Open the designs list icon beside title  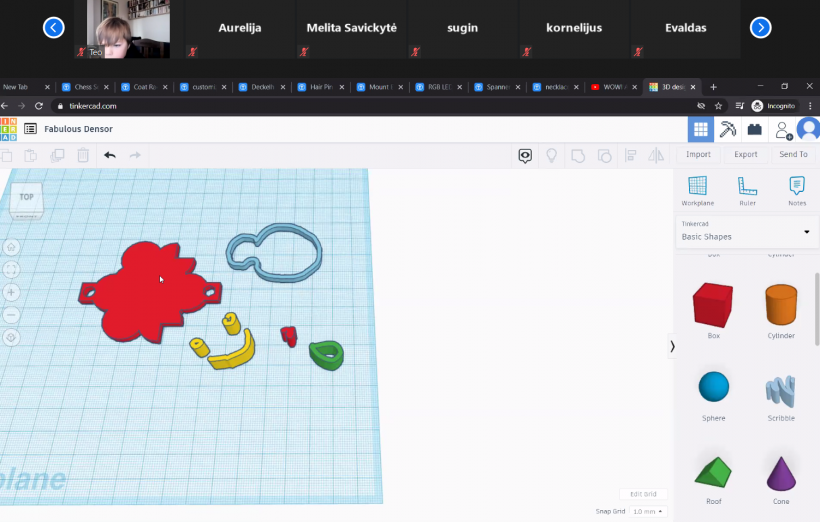click(x=30, y=129)
